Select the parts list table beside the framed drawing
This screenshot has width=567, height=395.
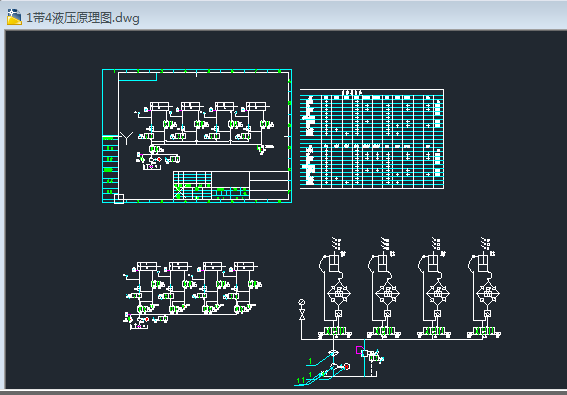click(372, 139)
